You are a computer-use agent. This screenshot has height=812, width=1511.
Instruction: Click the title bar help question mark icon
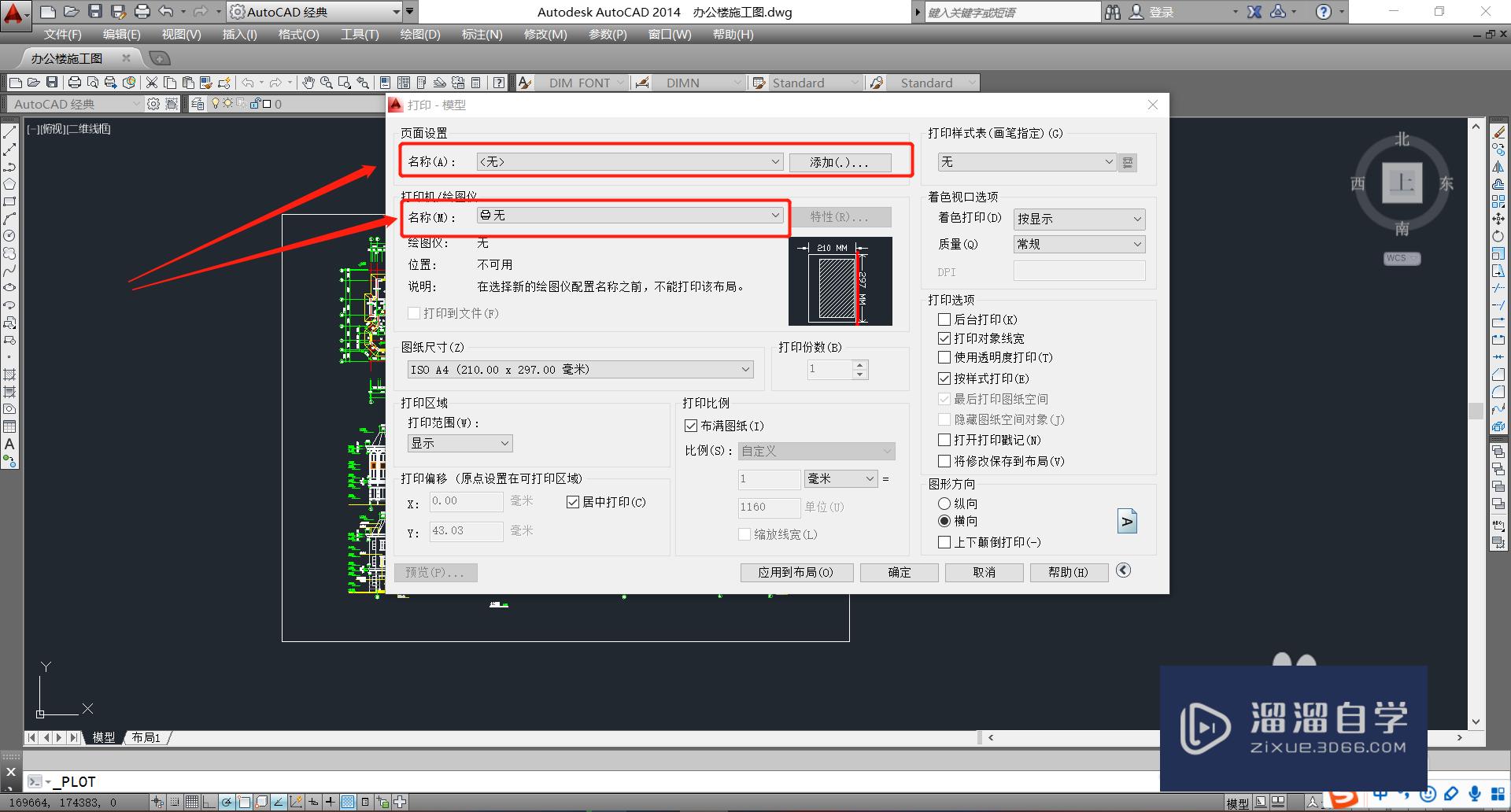(1324, 12)
